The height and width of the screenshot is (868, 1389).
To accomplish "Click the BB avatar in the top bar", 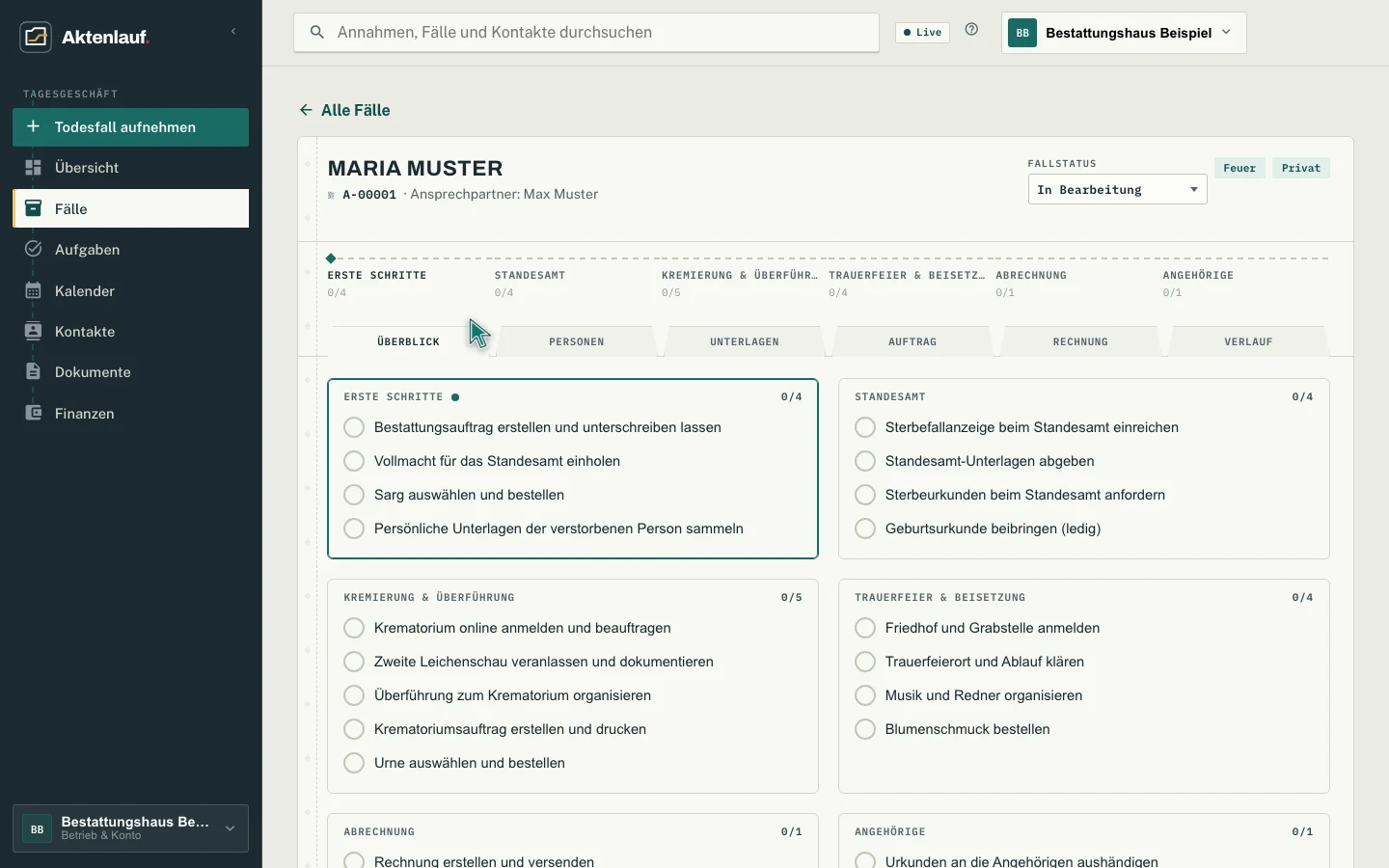I will (x=1022, y=33).
